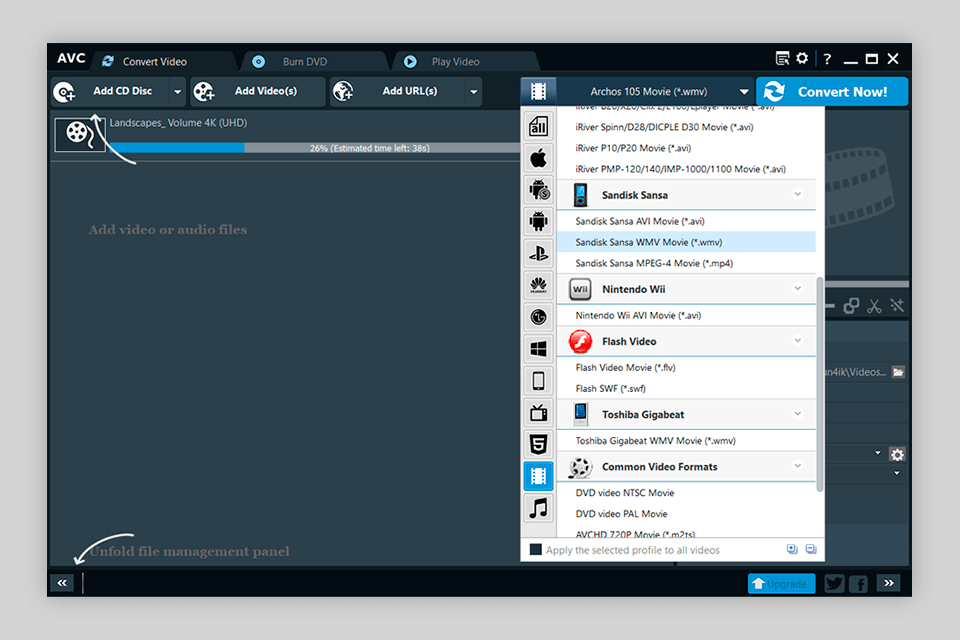Viewport: 960px width, 640px height.
Task: Unfold the file management panel arrows
Action: pos(62,583)
